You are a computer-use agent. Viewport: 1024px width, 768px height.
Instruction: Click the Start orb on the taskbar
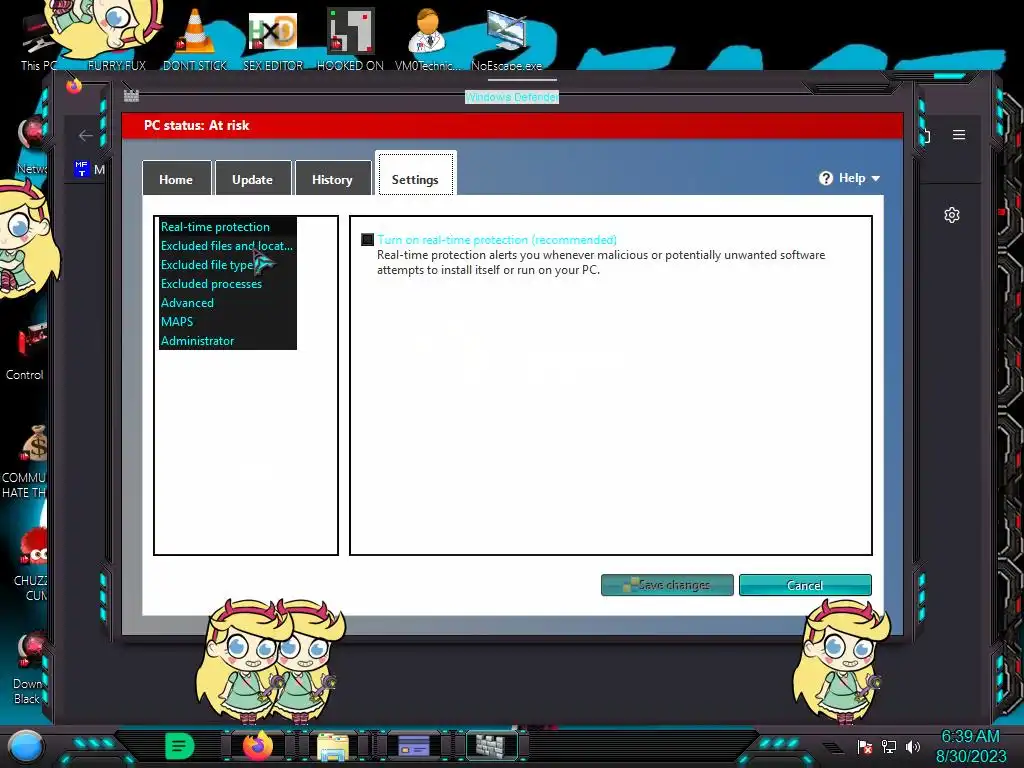(25, 746)
